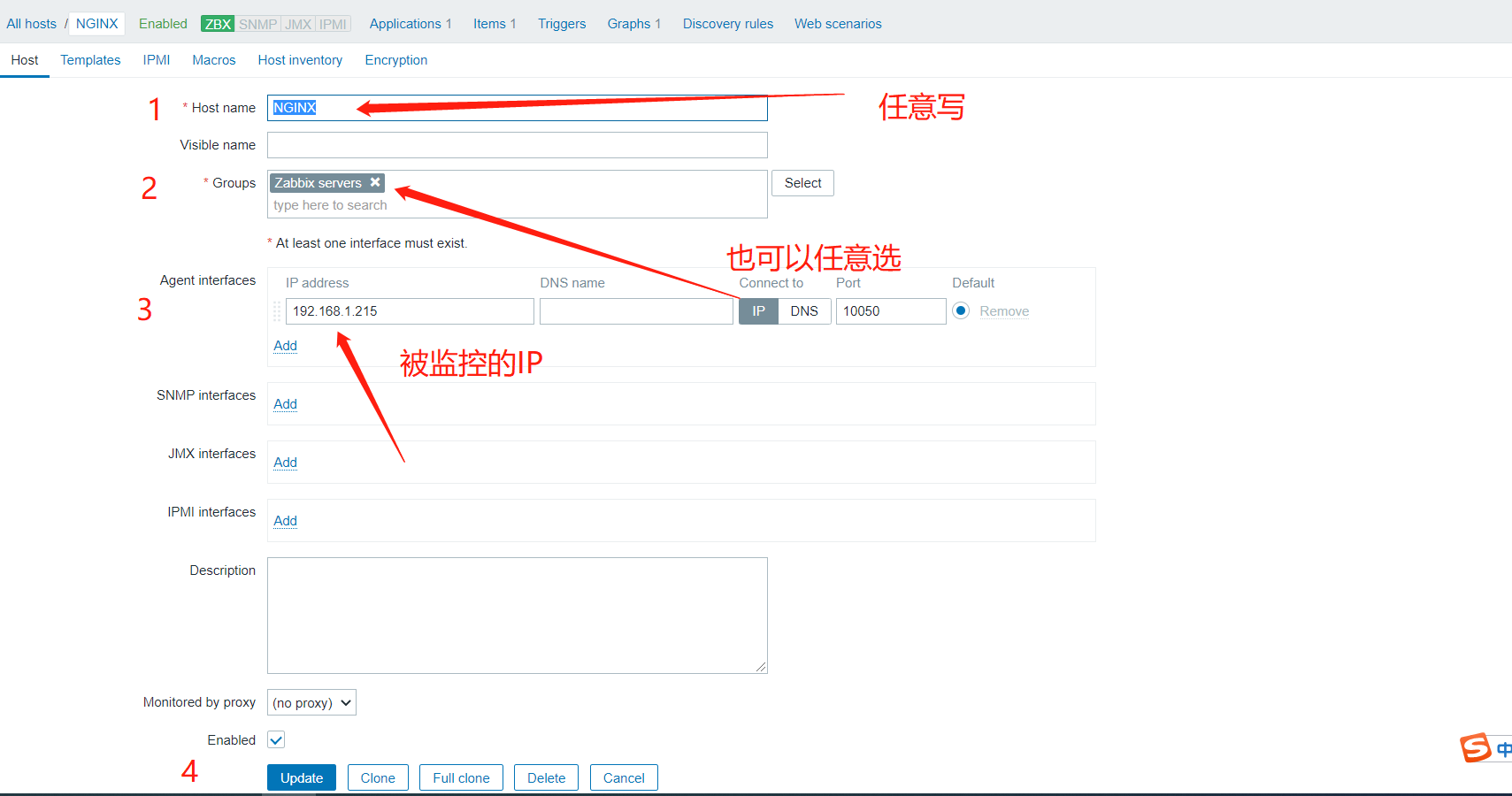Image resolution: width=1512 pixels, height=796 pixels.
Task: Click the SNMP availability badge
Action: [x=257, y=24]
